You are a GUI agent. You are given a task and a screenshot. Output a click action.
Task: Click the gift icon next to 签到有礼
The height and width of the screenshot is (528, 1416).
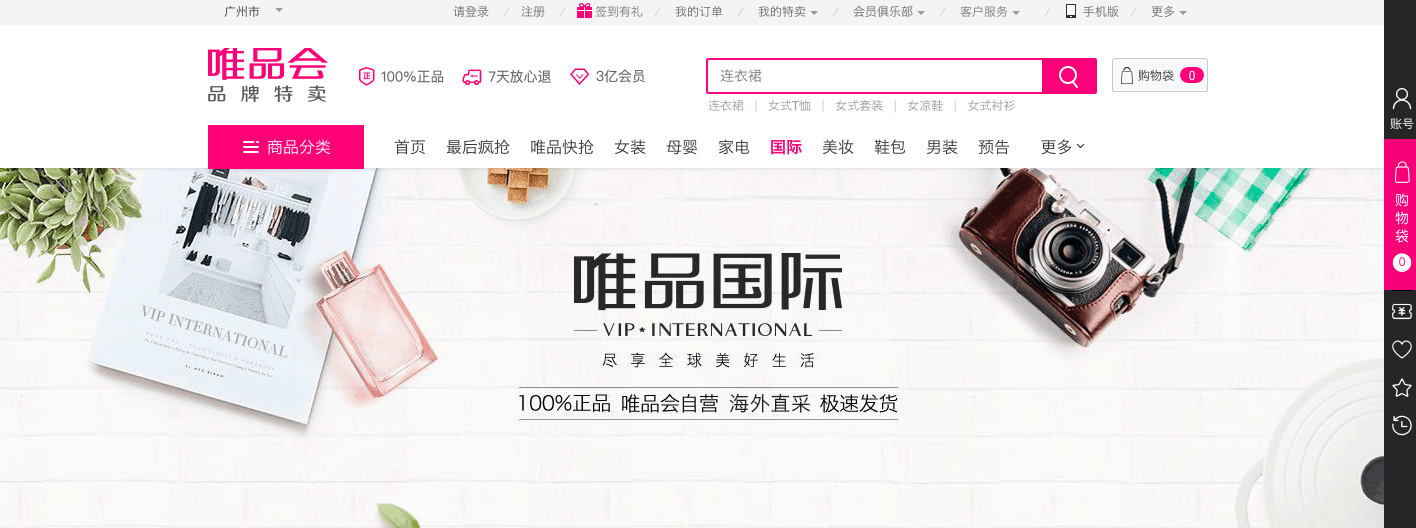(584, 11)
